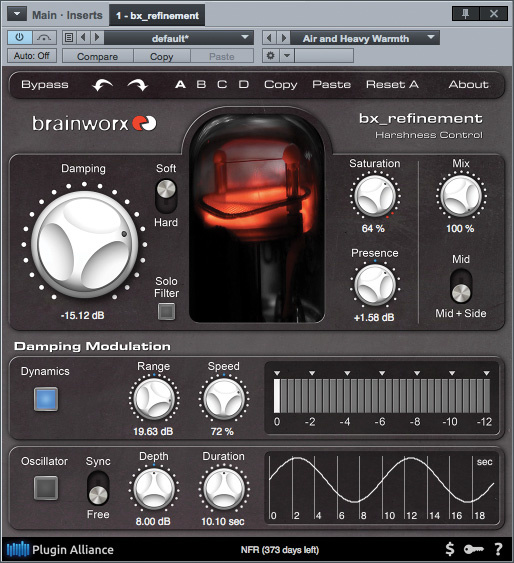The width and height of the screenshot is (514, 563).
Task: Click the Duration knob
Action: [224, 489]
